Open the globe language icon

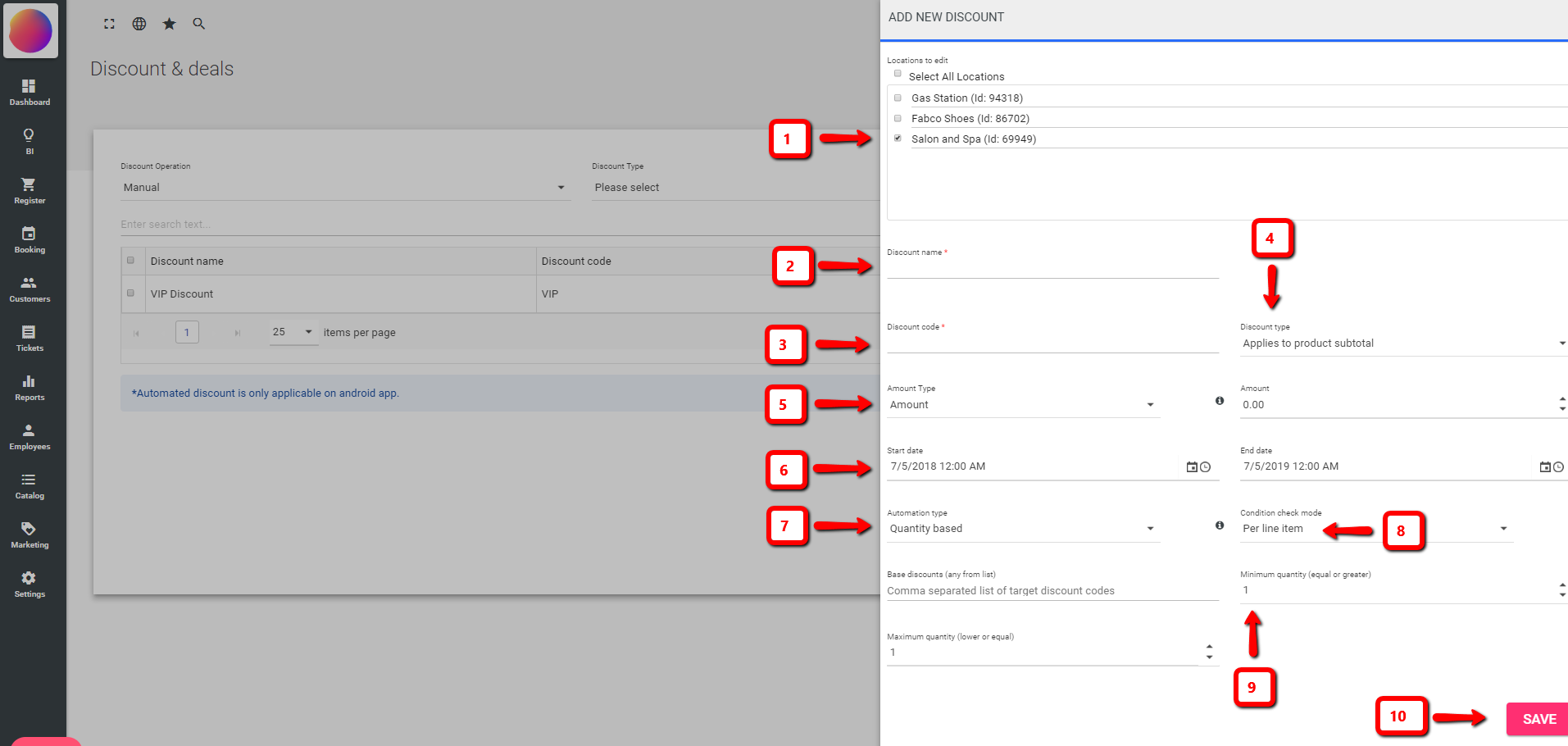139,24
